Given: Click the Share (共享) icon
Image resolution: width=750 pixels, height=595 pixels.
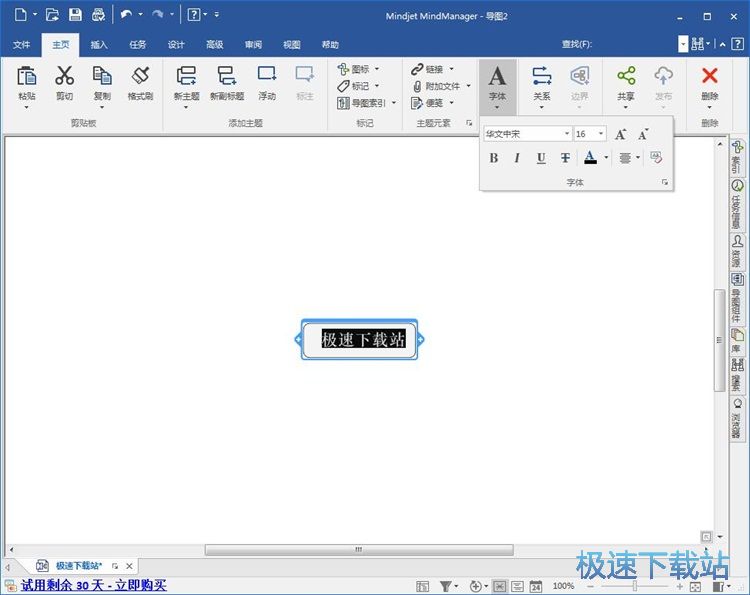Looking at the screenshot, I should point(626,76).
